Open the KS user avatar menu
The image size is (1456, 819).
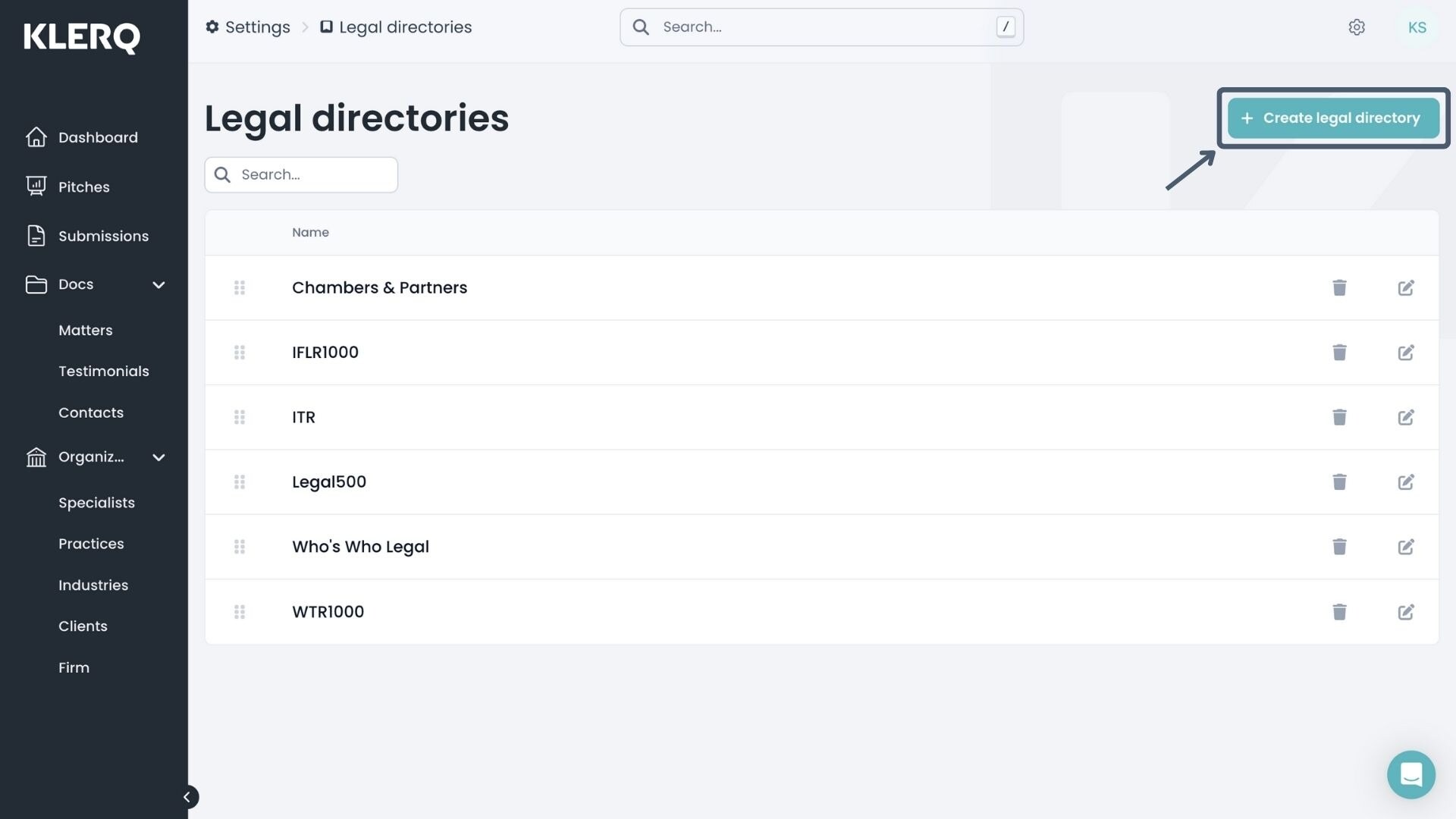pos(1417,27)
